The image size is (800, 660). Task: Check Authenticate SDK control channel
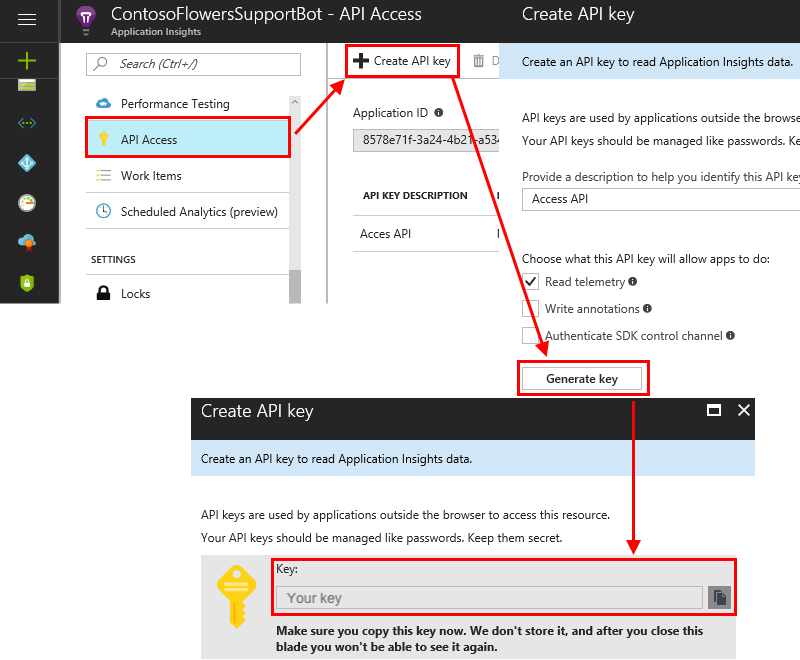tap(531, 335)
